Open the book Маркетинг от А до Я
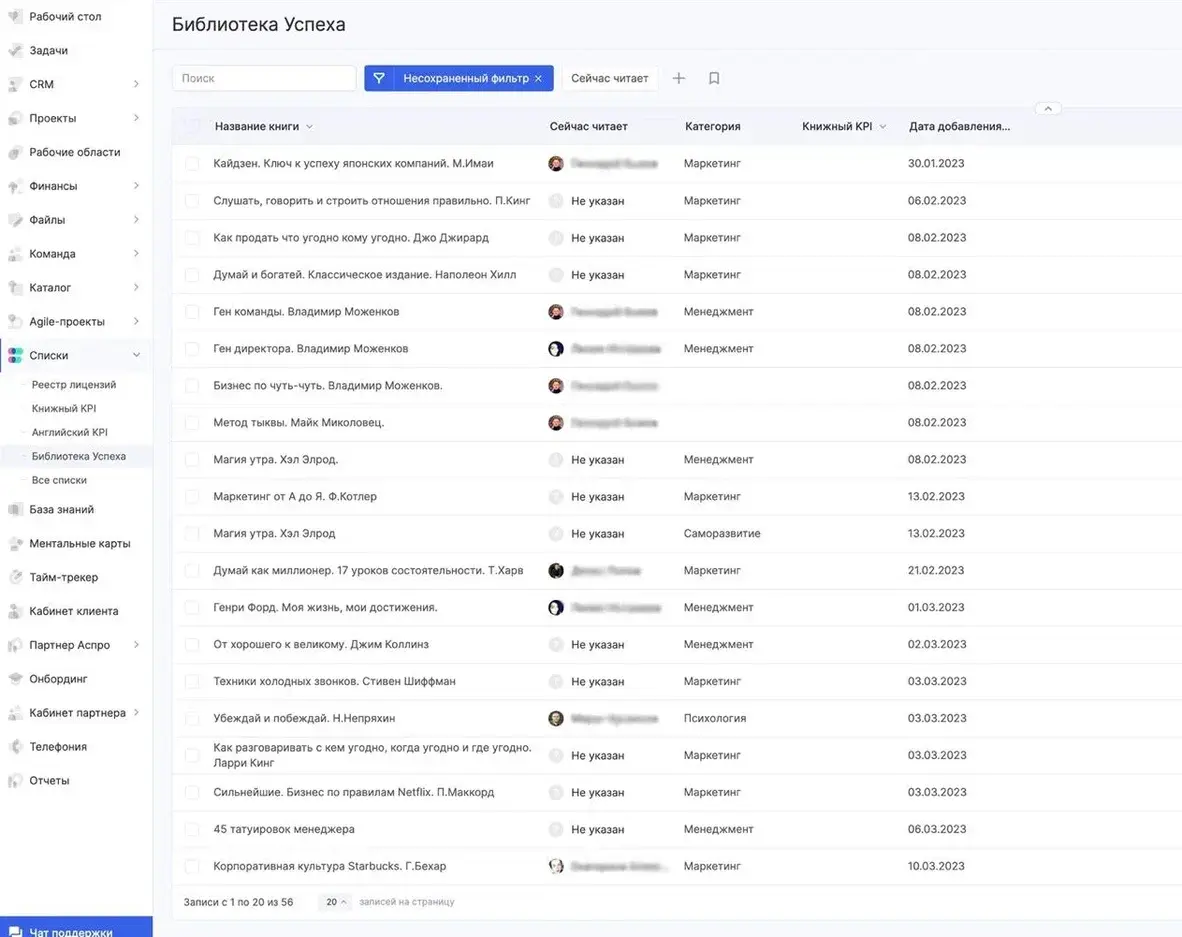Screen dimensions: 1182x937 point(295,497)
